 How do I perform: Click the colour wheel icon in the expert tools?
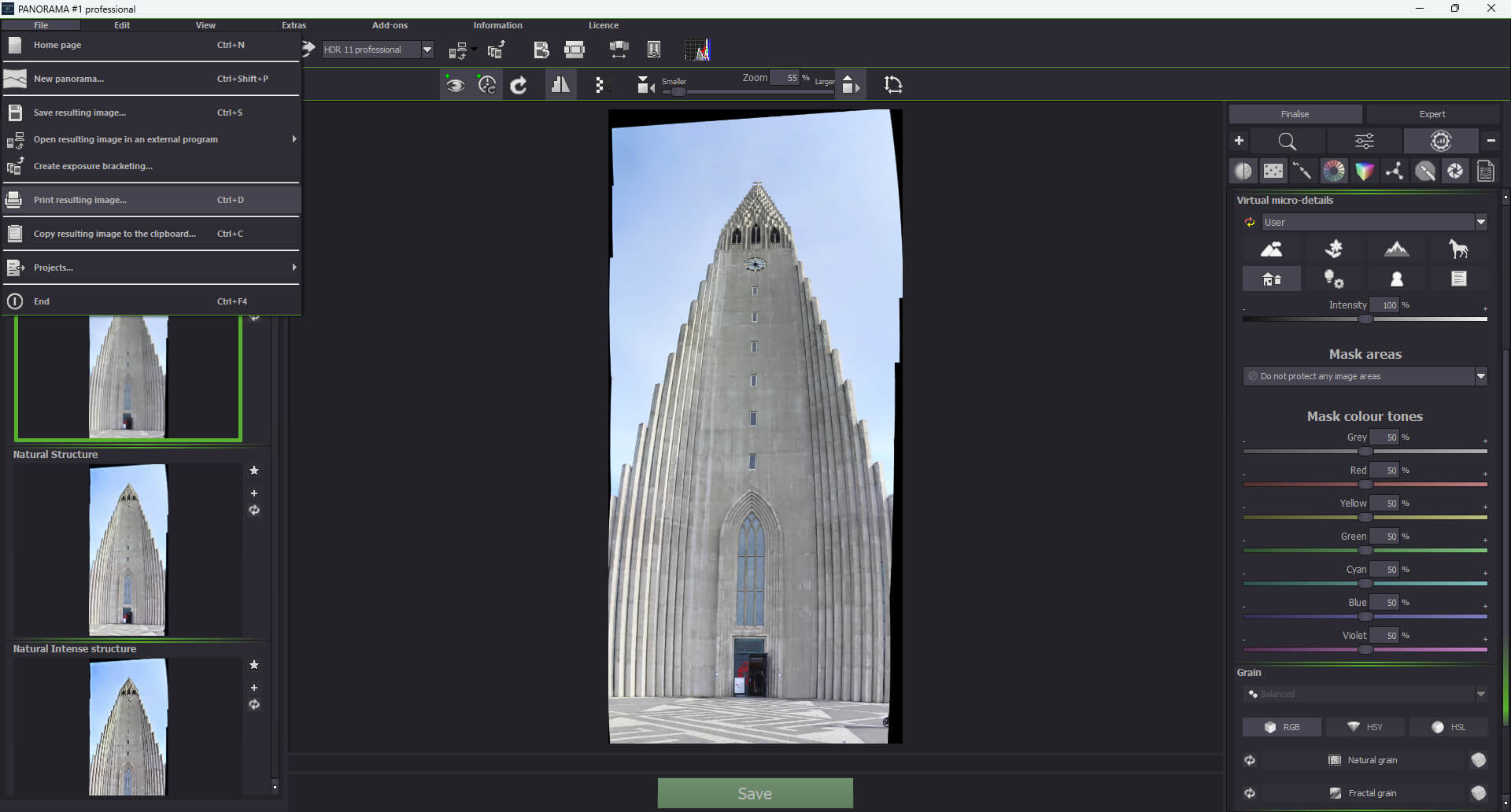point(1334,171)
